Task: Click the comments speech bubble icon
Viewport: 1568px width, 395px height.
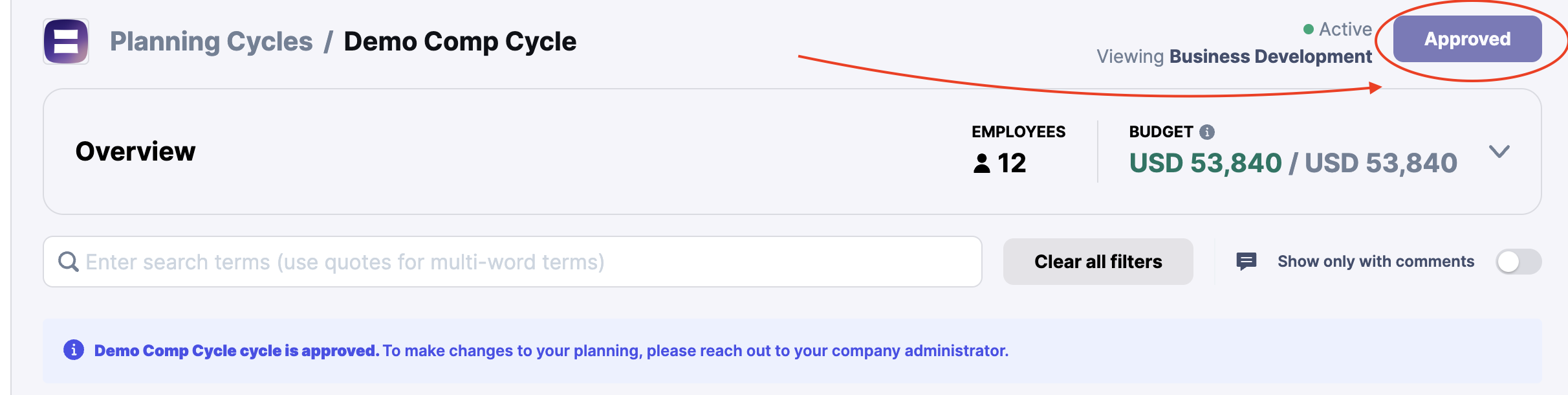Action: 1246,262
